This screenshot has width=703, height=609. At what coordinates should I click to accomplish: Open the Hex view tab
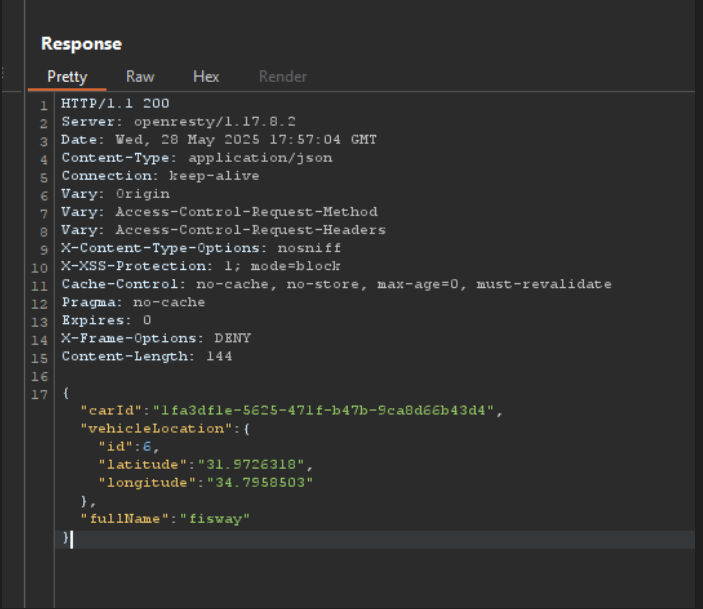pyautogui.click(x=206, y=77)
